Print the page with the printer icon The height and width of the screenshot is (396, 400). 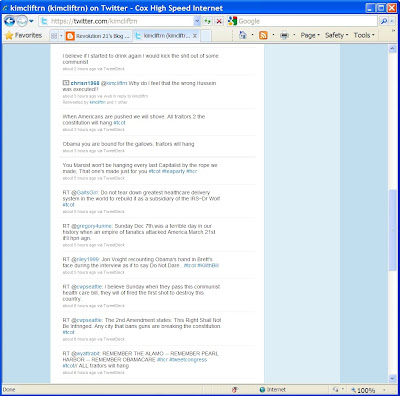[x=284, y=35]
